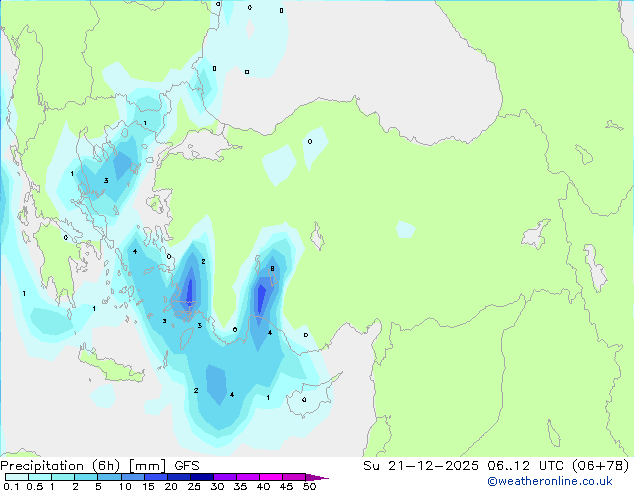The width and height of the screenshot is (634, 490).
Task: Click the '25' legend tick label
Action: coord(194,486)
